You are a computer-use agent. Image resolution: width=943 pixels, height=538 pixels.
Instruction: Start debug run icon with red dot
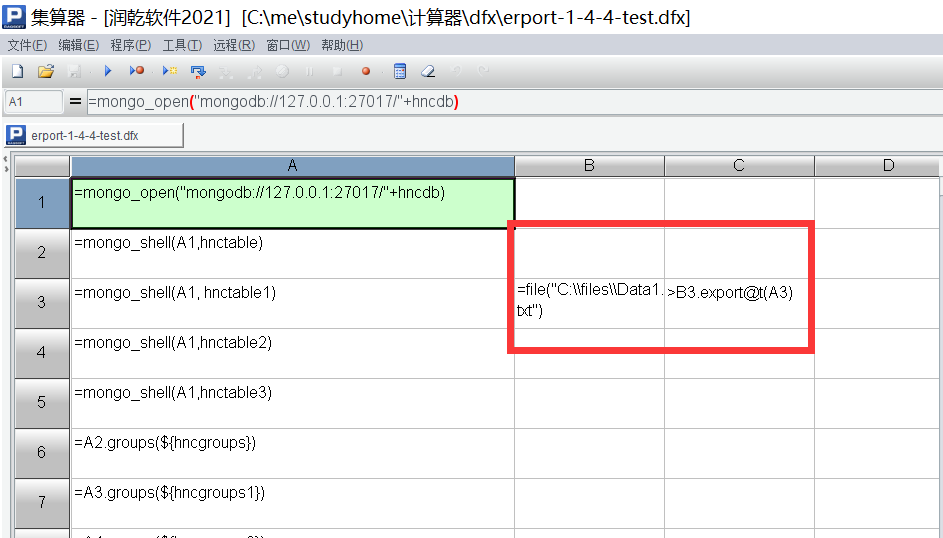click(137, 71)
